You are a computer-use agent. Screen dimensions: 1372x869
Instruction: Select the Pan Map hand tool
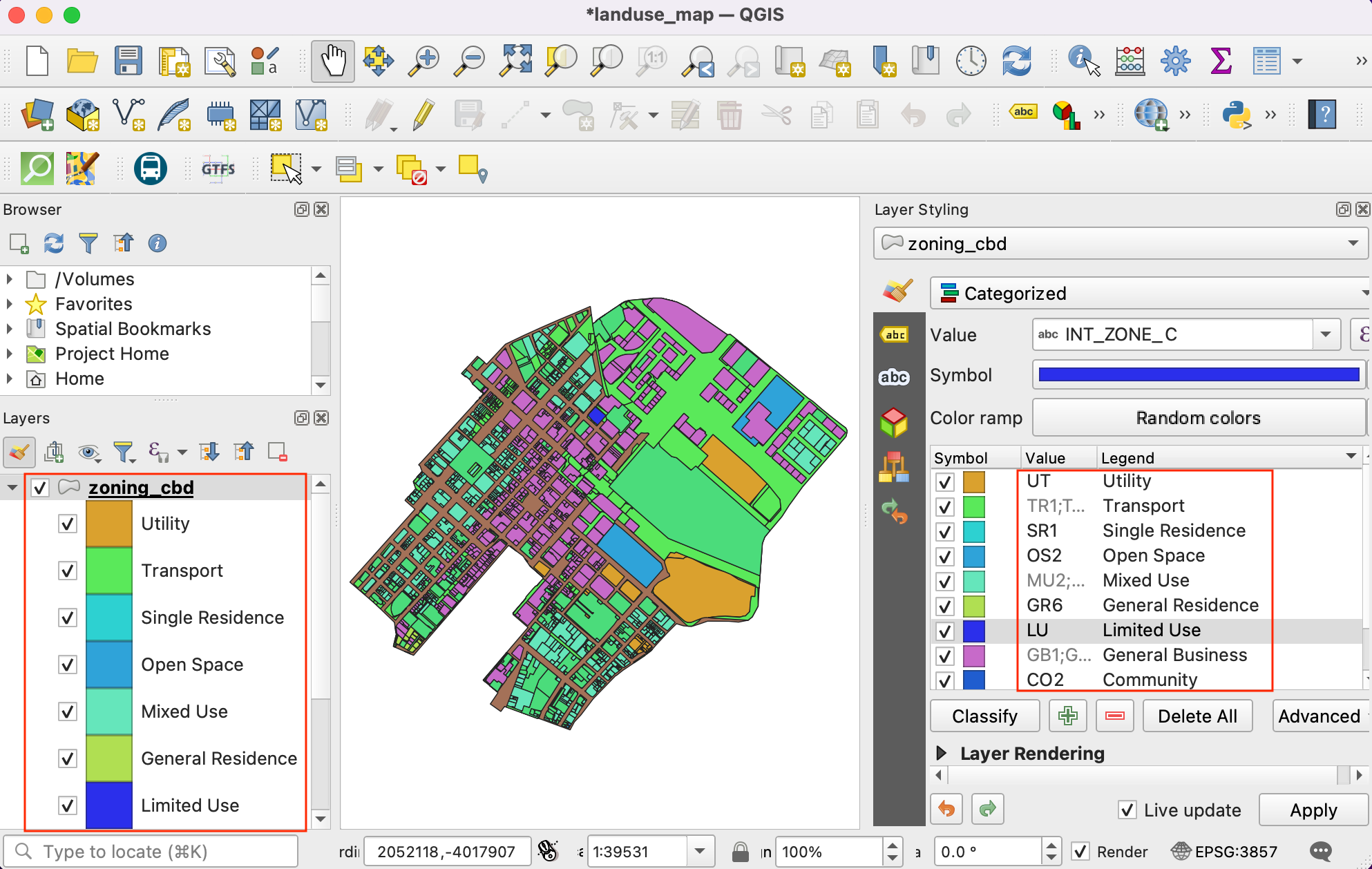[332, 61]
